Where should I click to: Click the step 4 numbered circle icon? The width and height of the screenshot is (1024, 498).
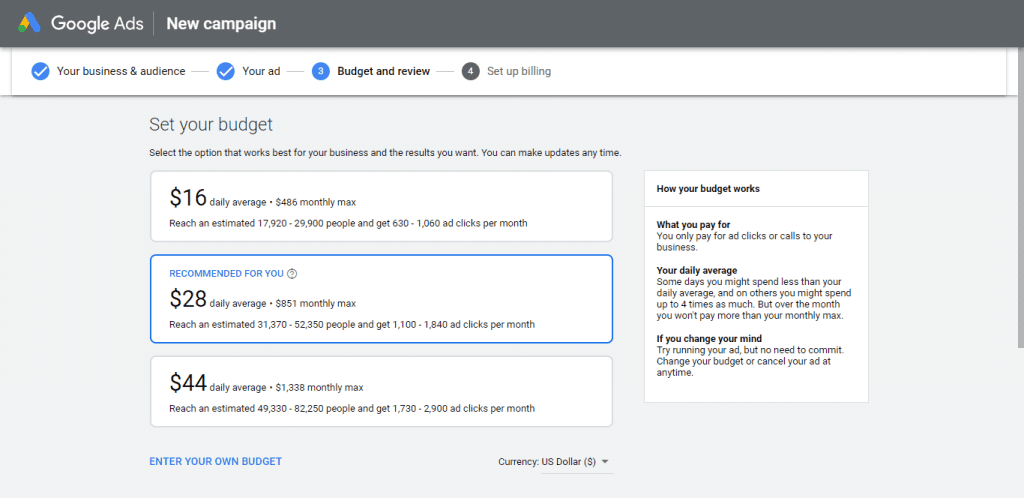[470, 71]
